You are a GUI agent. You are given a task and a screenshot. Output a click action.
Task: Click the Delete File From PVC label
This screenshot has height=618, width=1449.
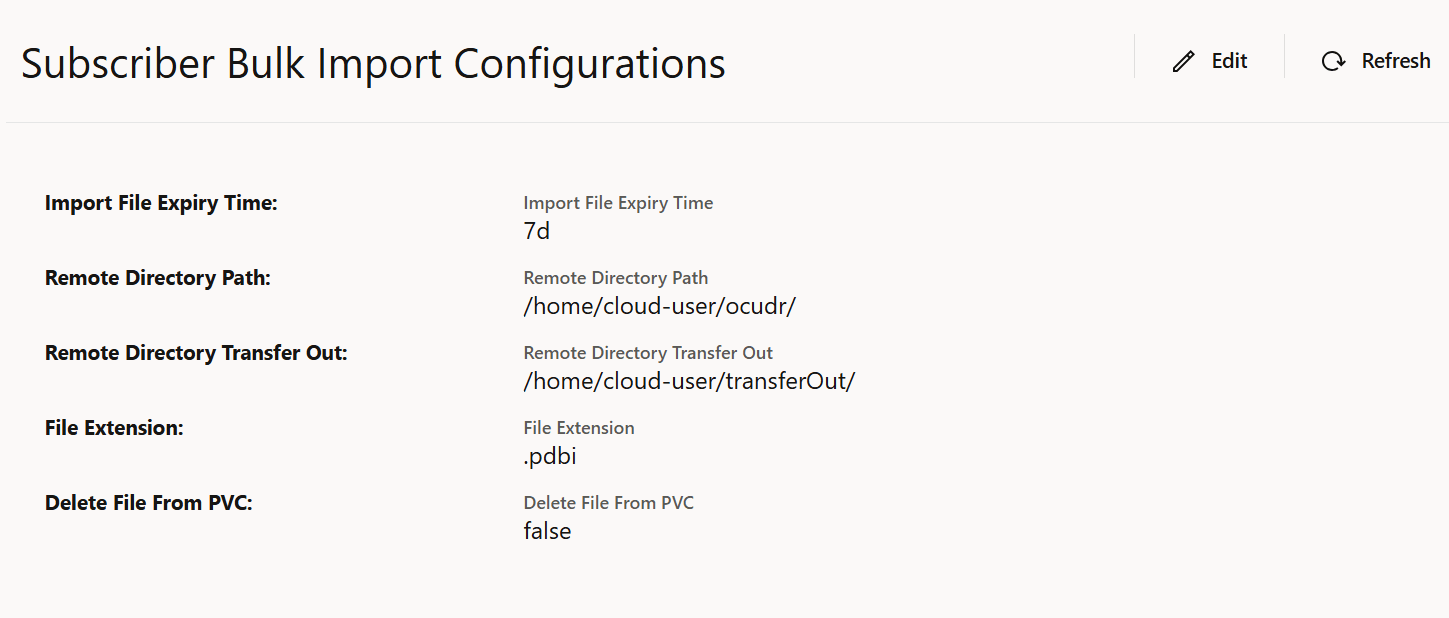(x=149, y=502)
